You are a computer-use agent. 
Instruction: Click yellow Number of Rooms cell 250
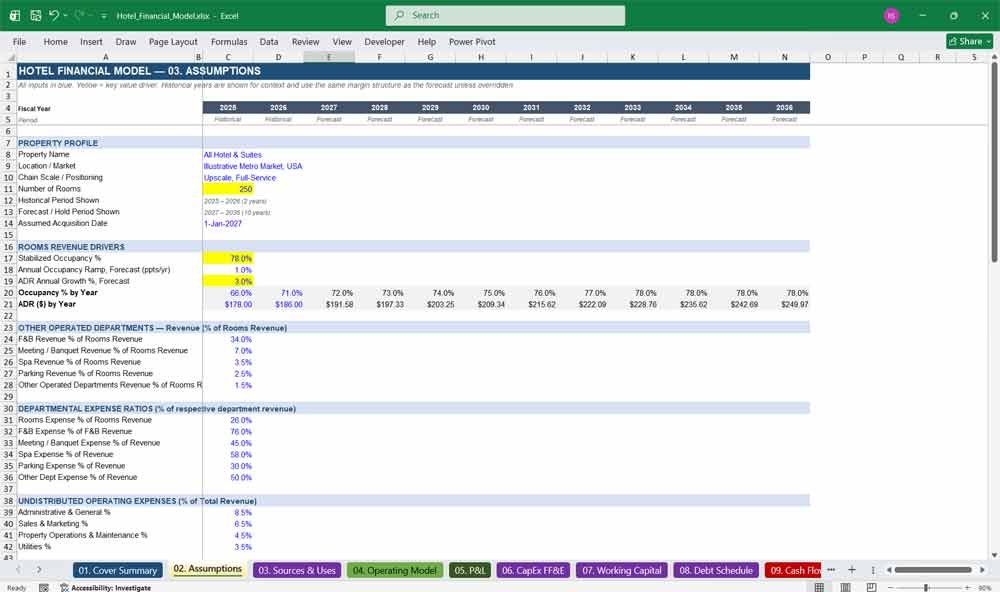228,189
